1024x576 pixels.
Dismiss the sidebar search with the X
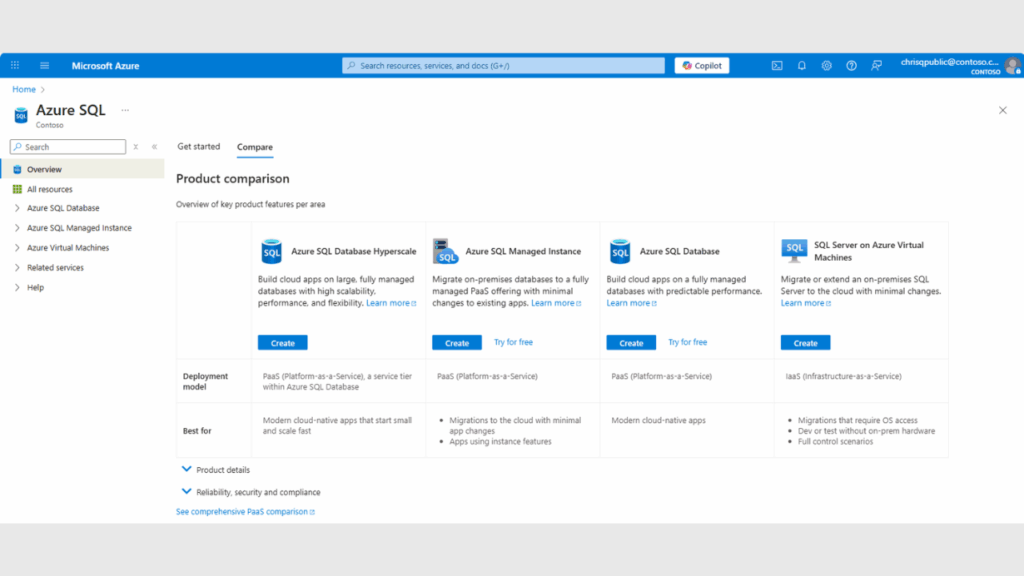click(137, 146)
